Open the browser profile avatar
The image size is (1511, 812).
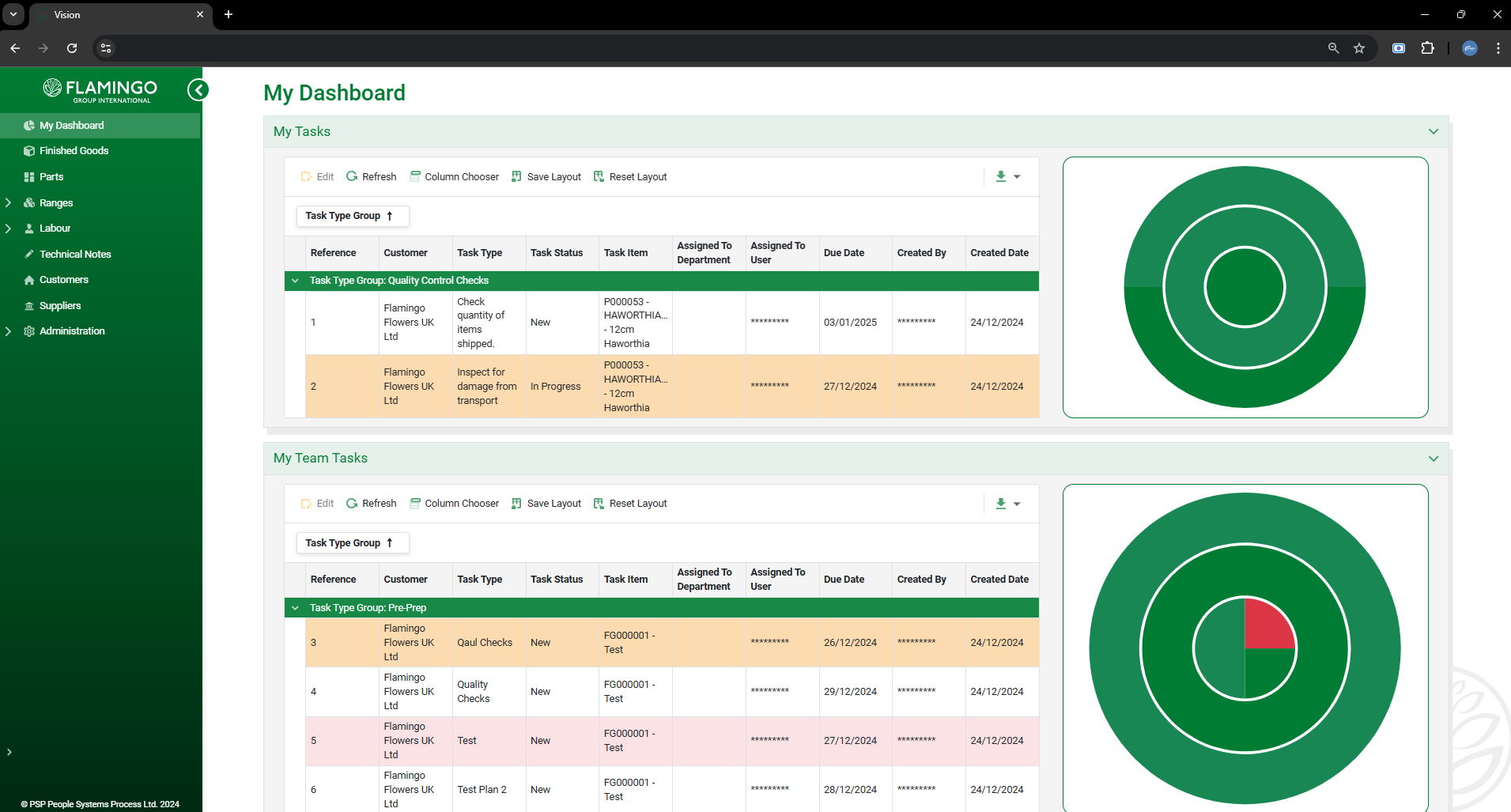coord(1470,48)
